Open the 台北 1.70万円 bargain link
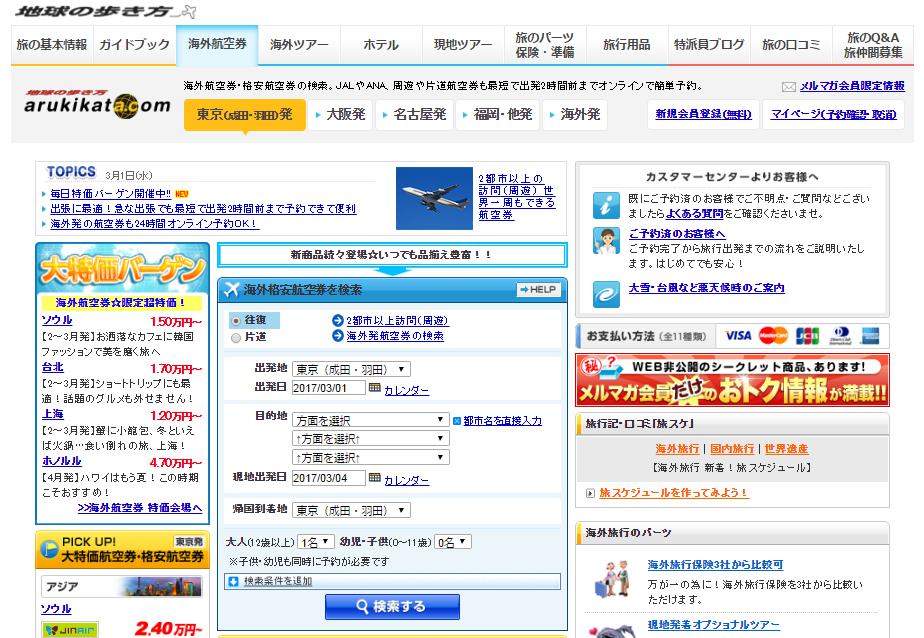The image size is (924, 638). click(x=52, y=367)
